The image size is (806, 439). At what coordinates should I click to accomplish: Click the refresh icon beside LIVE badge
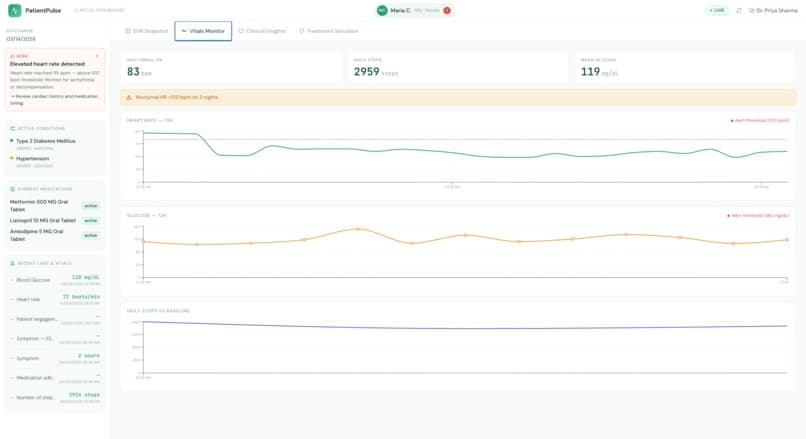(x=739, y=10)
